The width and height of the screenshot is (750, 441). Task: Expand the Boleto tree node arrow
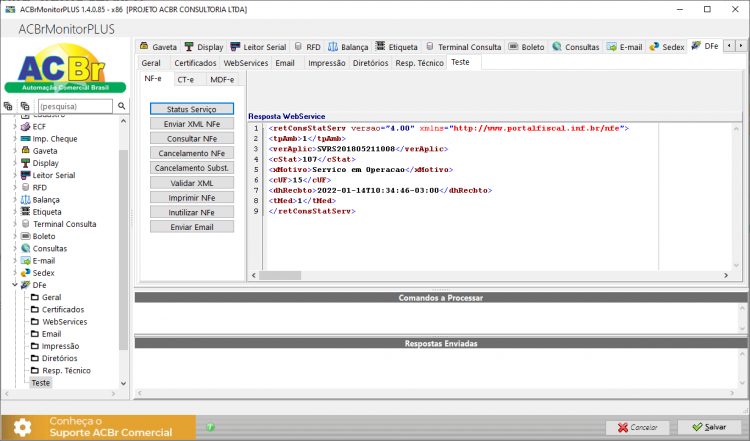point(15,236)
